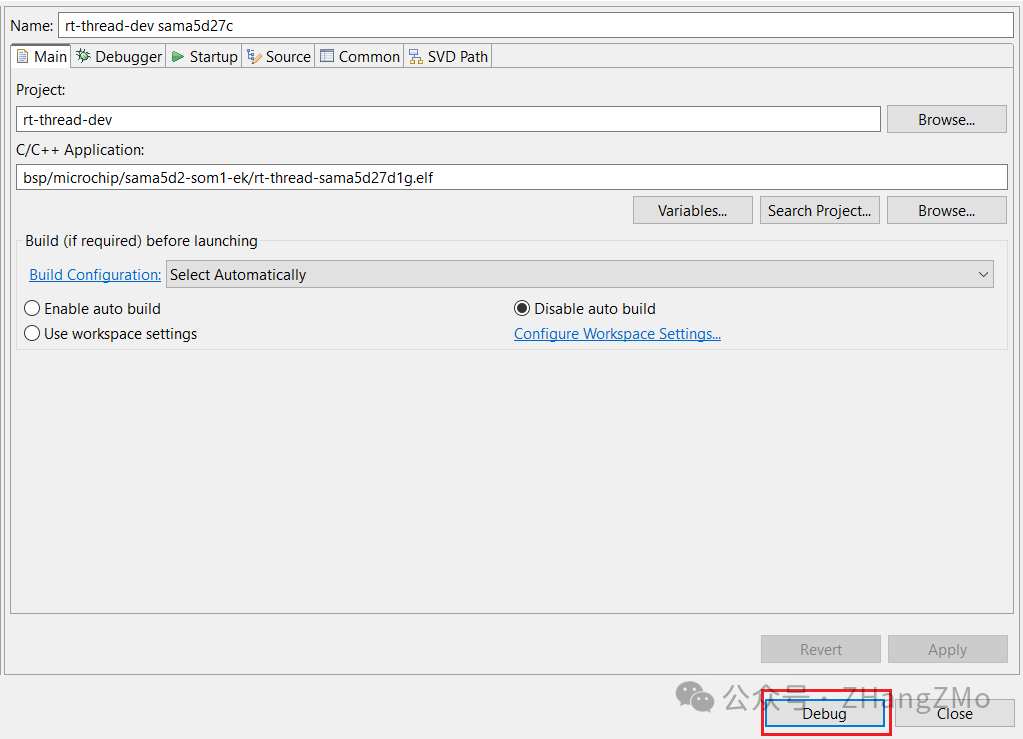Select Disable auto build radio
This screenshot has height=739, width=1023.
[585, 309]
